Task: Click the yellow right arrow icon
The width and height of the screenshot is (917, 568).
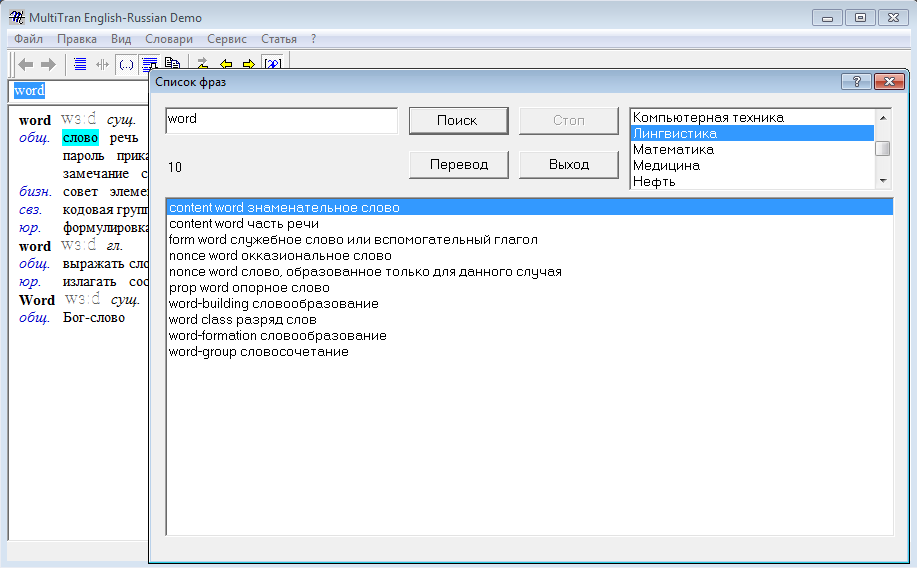Action: (x=249, y=64)
